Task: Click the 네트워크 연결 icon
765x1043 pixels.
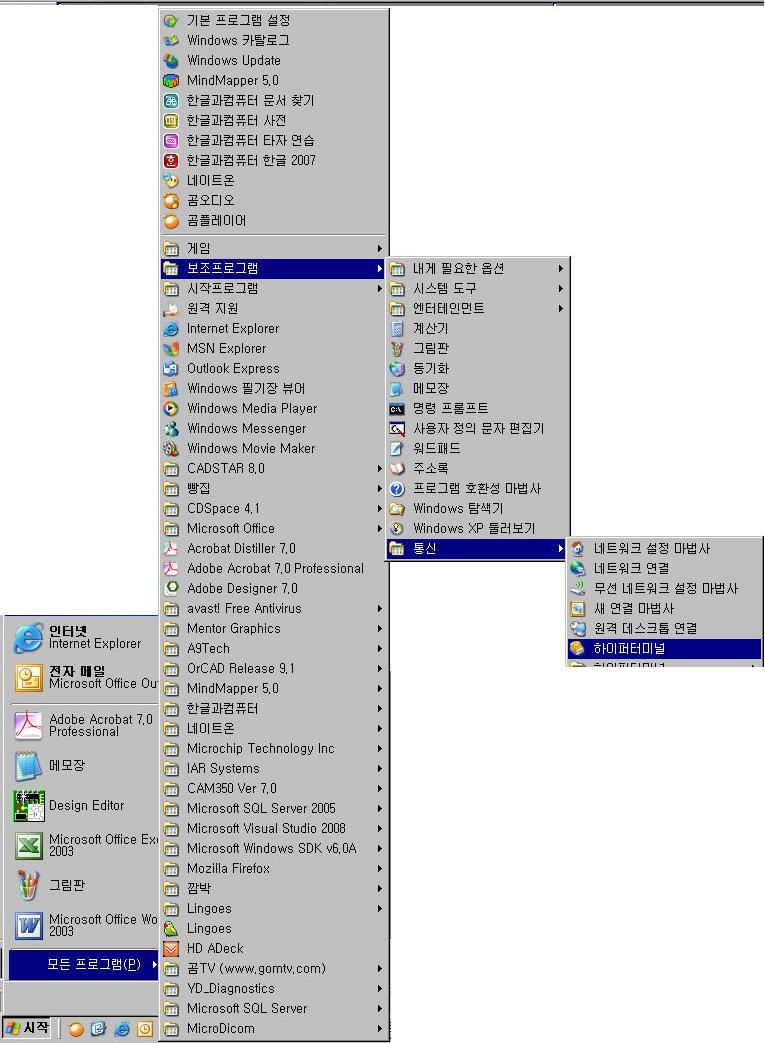Action: click(577, 569)
